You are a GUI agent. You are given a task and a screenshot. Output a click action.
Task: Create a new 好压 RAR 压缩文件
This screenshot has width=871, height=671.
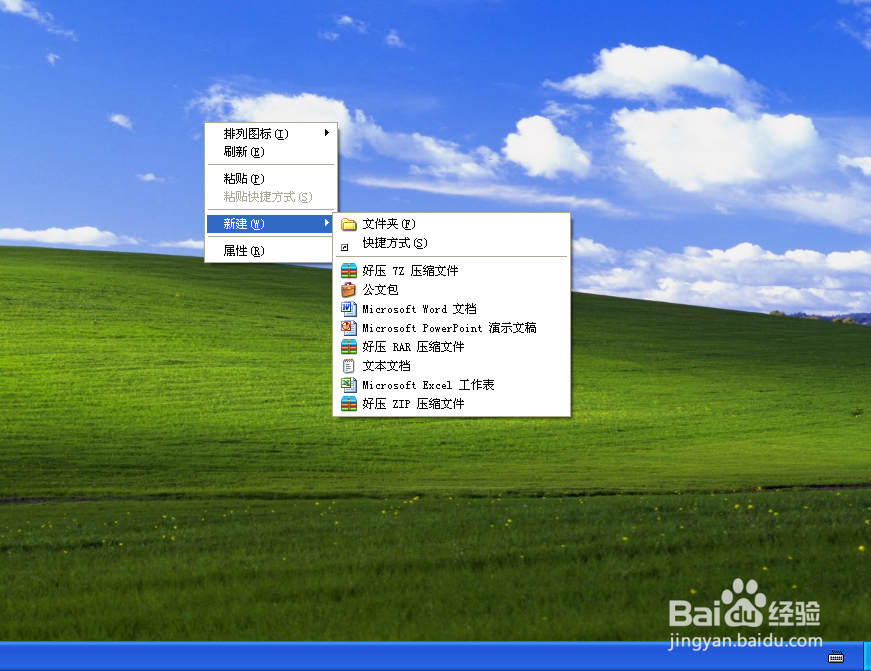452,347
